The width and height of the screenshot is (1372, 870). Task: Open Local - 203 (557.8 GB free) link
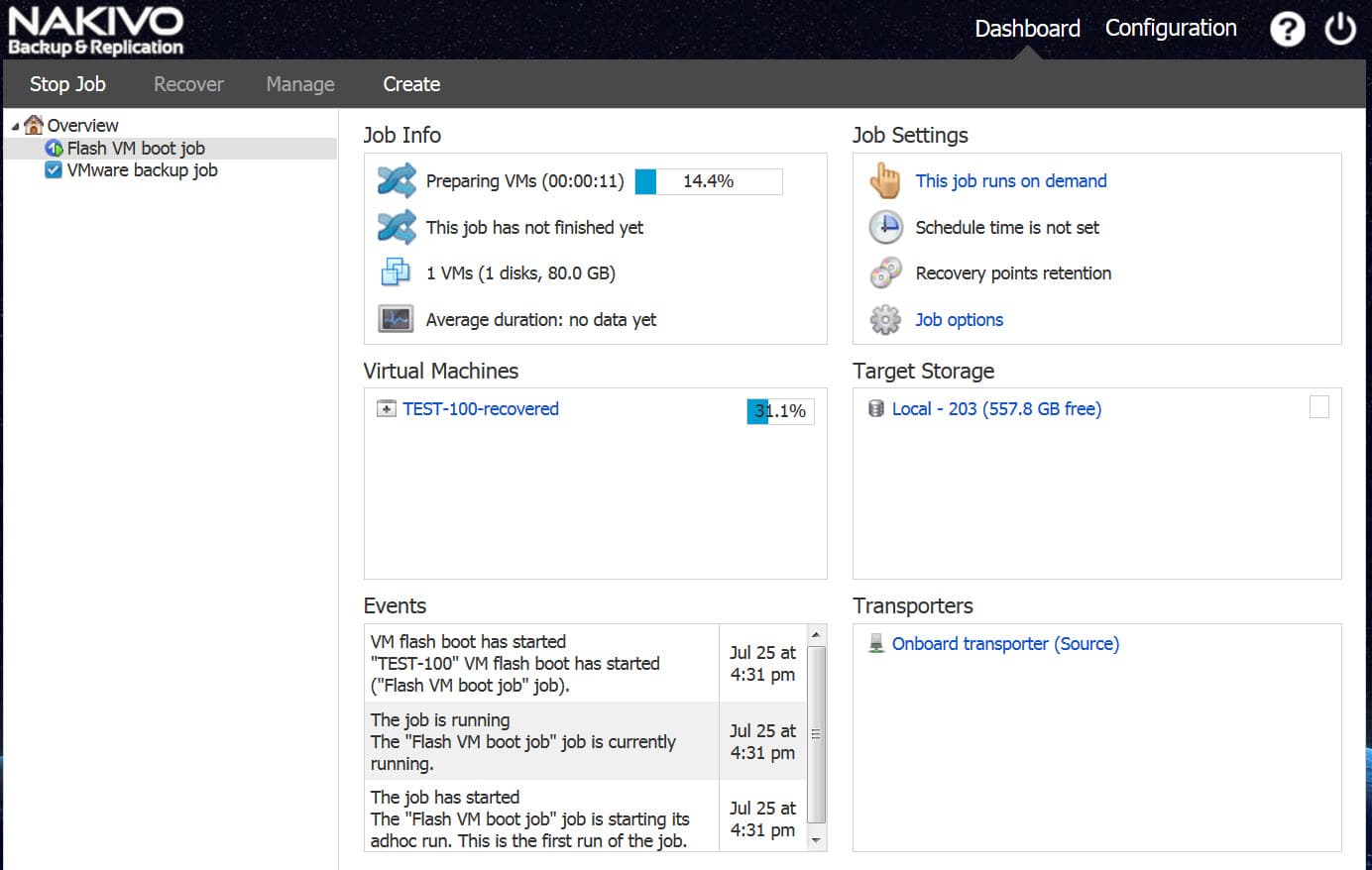(x=996, y=408)
